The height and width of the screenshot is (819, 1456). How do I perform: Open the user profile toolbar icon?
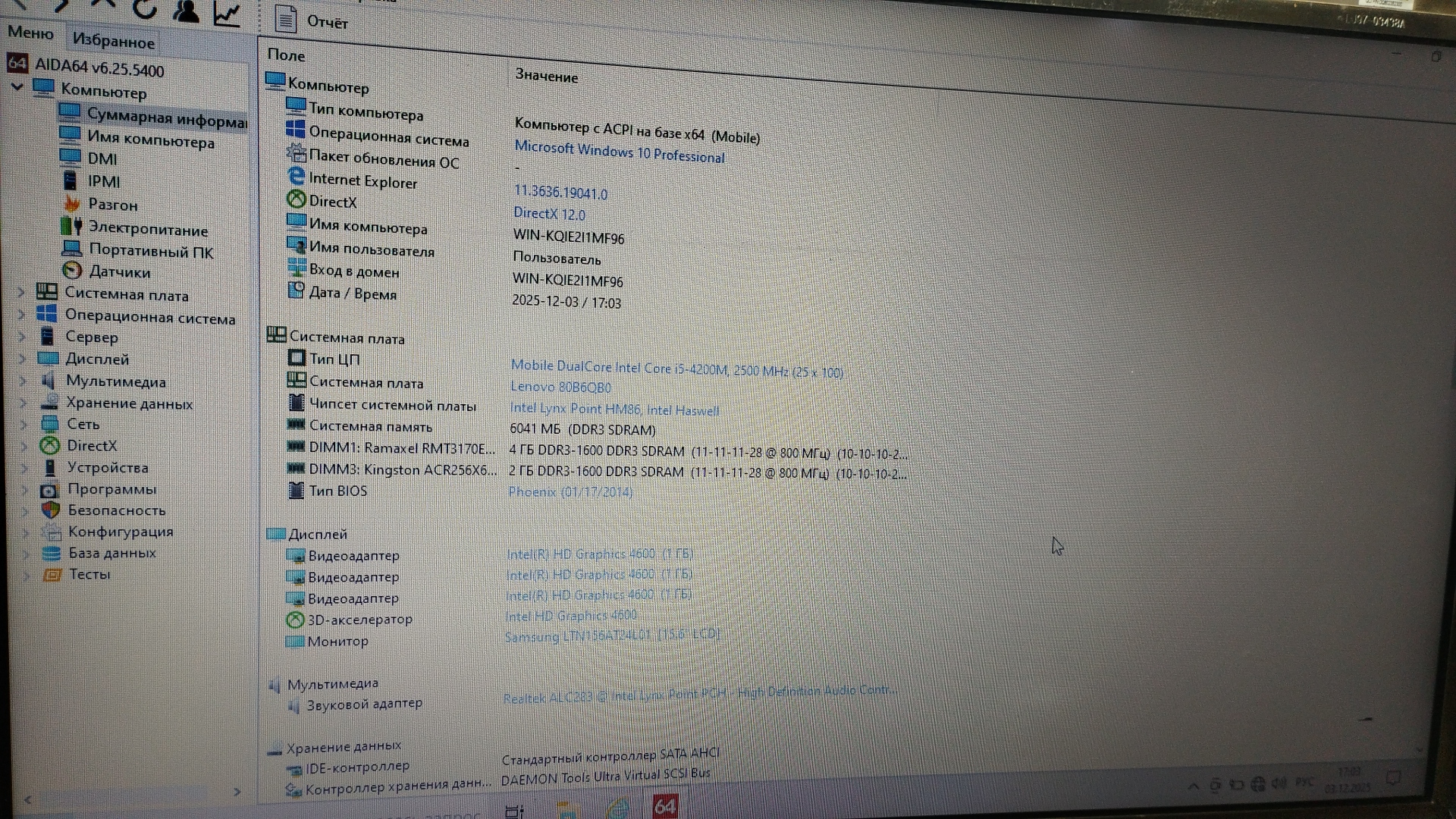coord(186,11)
